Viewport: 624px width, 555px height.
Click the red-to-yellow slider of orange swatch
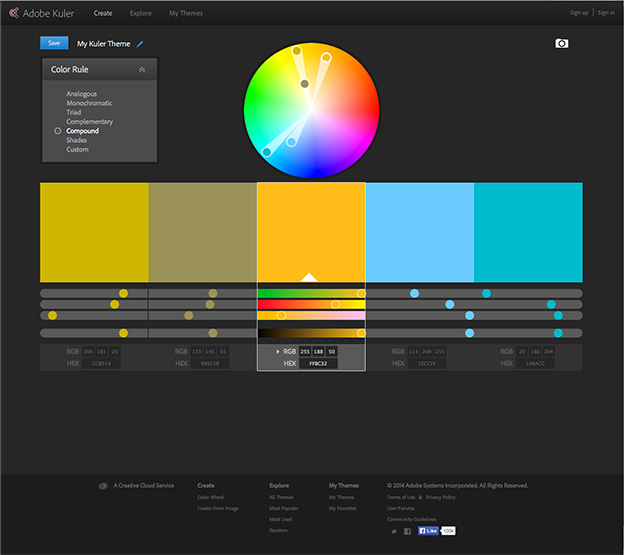coord(311,305)
